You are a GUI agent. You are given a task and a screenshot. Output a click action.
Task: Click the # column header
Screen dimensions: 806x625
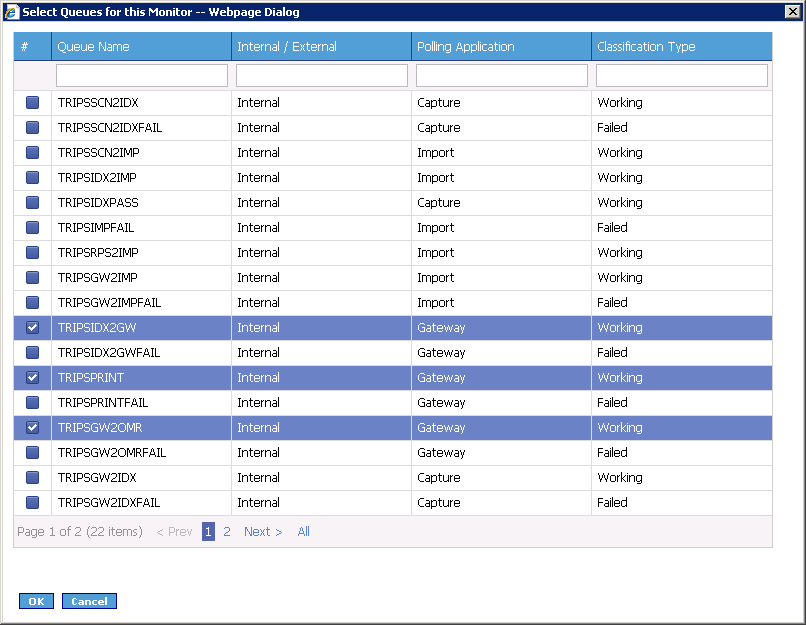[32, 47]
